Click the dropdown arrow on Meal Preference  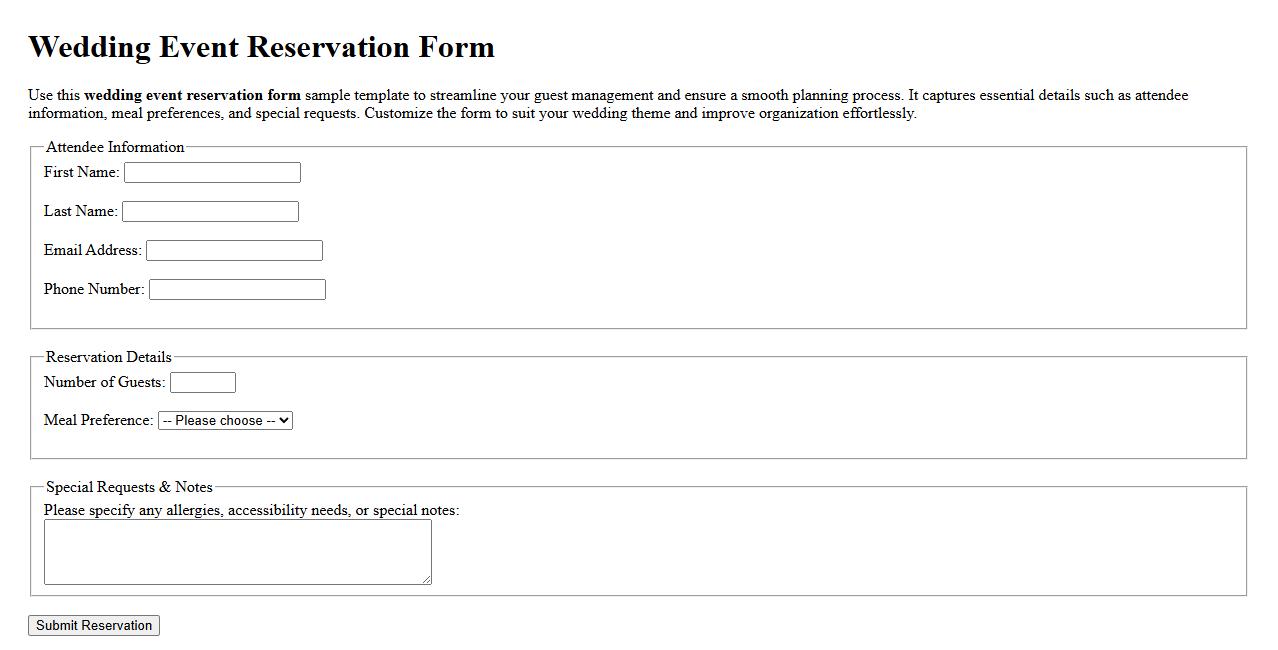(x=283, y=420)
